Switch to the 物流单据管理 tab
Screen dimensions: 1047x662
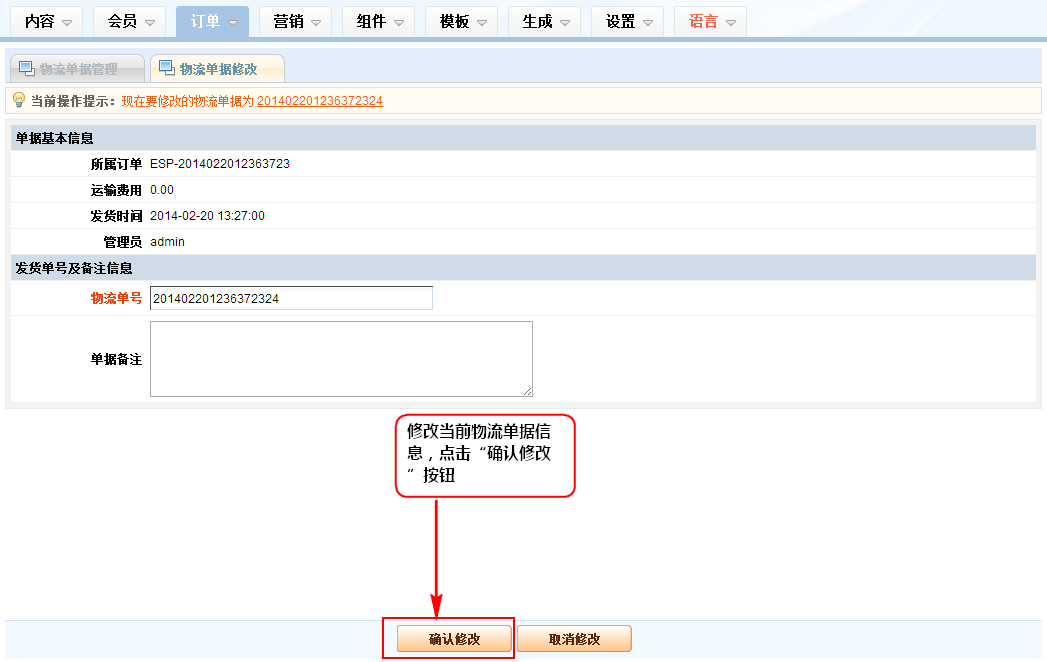click(78, 69)
